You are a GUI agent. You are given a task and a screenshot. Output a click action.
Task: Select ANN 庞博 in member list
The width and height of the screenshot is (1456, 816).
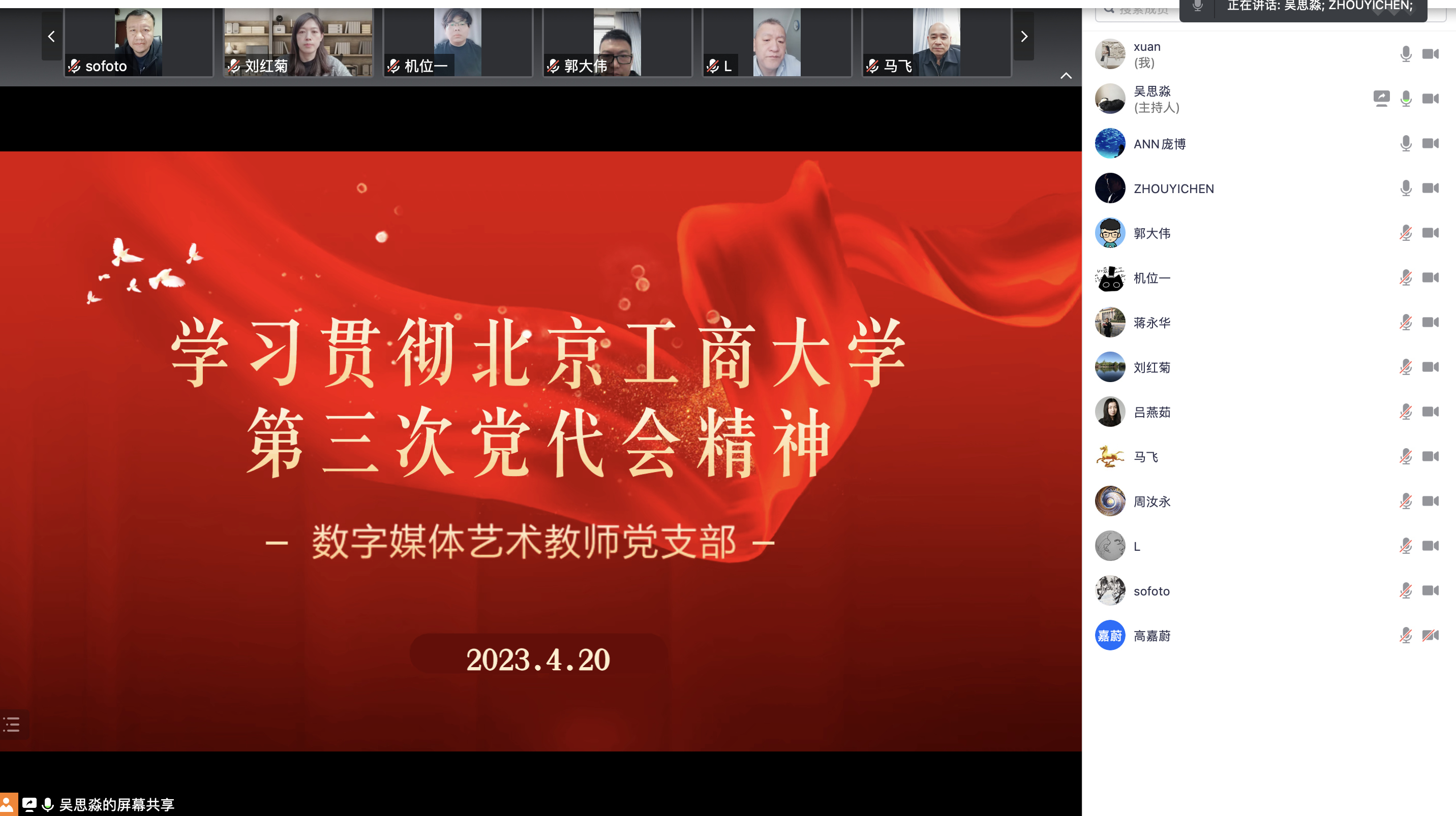1269,143
